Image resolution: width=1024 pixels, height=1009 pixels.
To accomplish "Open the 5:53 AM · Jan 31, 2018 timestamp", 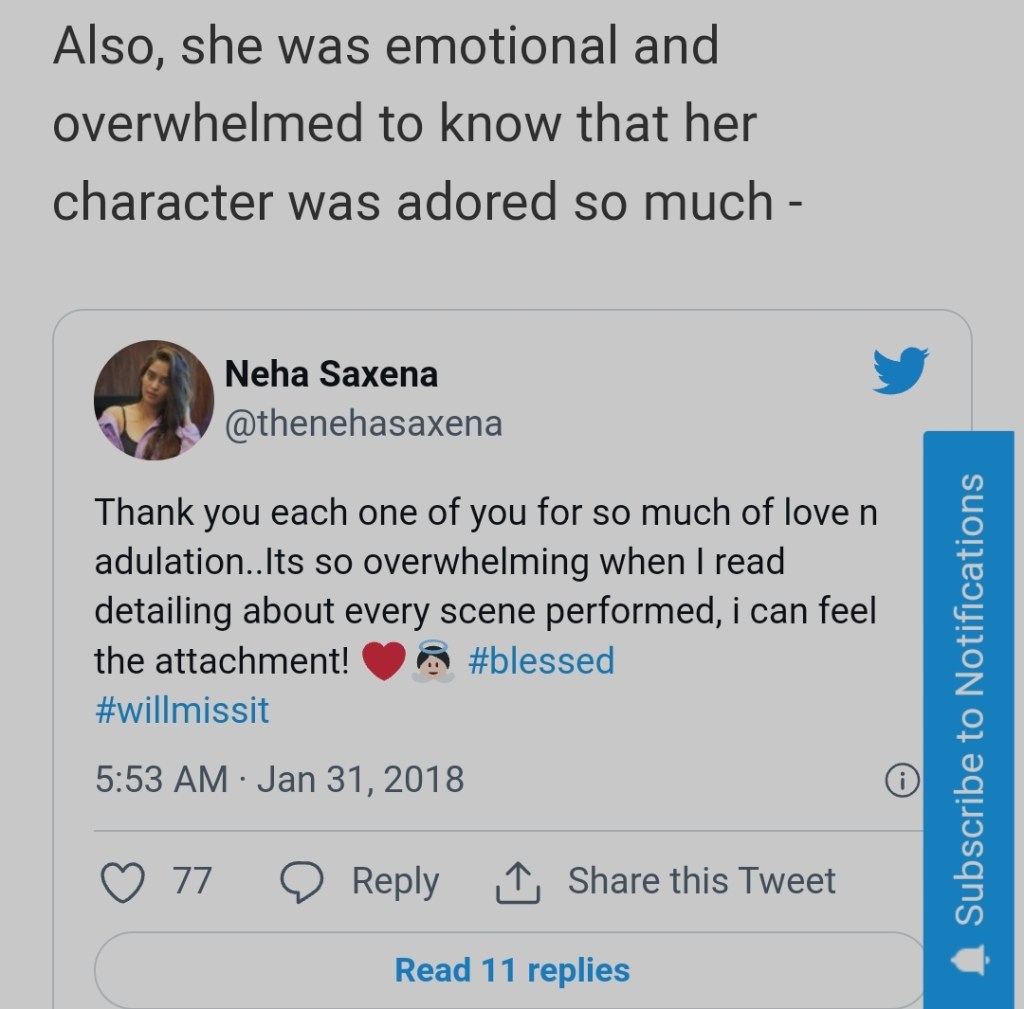I will (279, 779).
